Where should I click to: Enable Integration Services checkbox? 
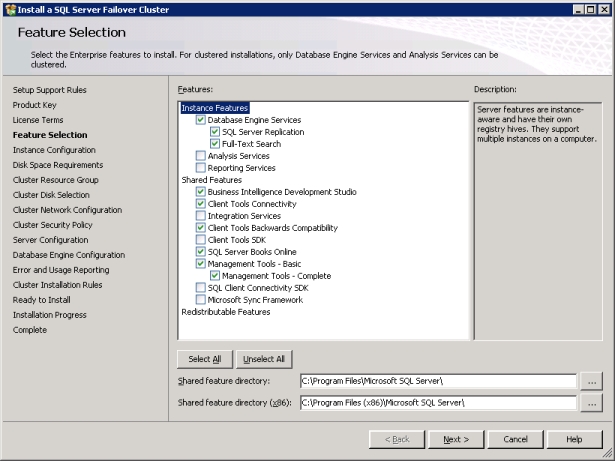pos(202,216)
